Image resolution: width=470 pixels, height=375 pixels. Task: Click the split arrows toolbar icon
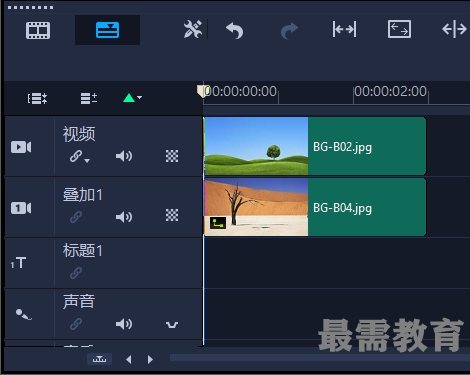point(454,29)
